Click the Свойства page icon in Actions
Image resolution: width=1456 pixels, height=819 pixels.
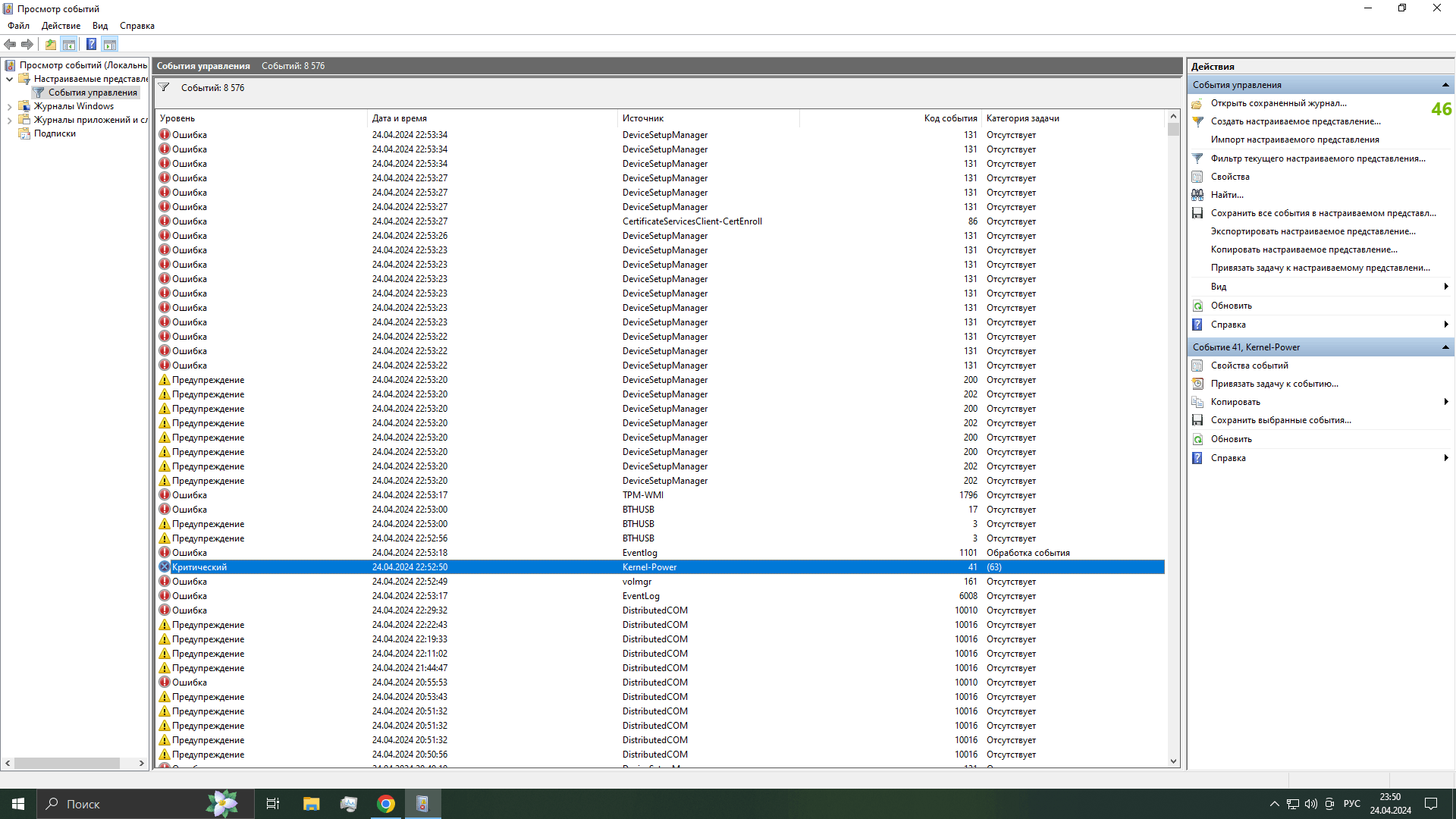click(x=1197, y=177)
